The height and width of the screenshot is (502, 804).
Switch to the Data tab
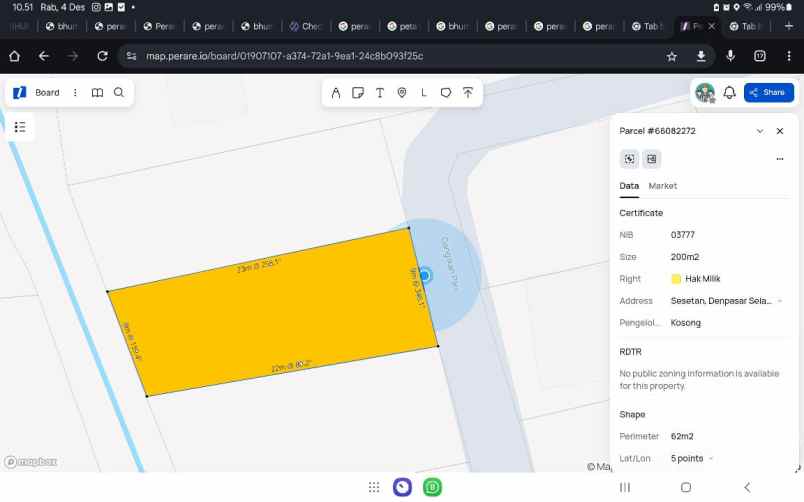[x=629, y=186]
